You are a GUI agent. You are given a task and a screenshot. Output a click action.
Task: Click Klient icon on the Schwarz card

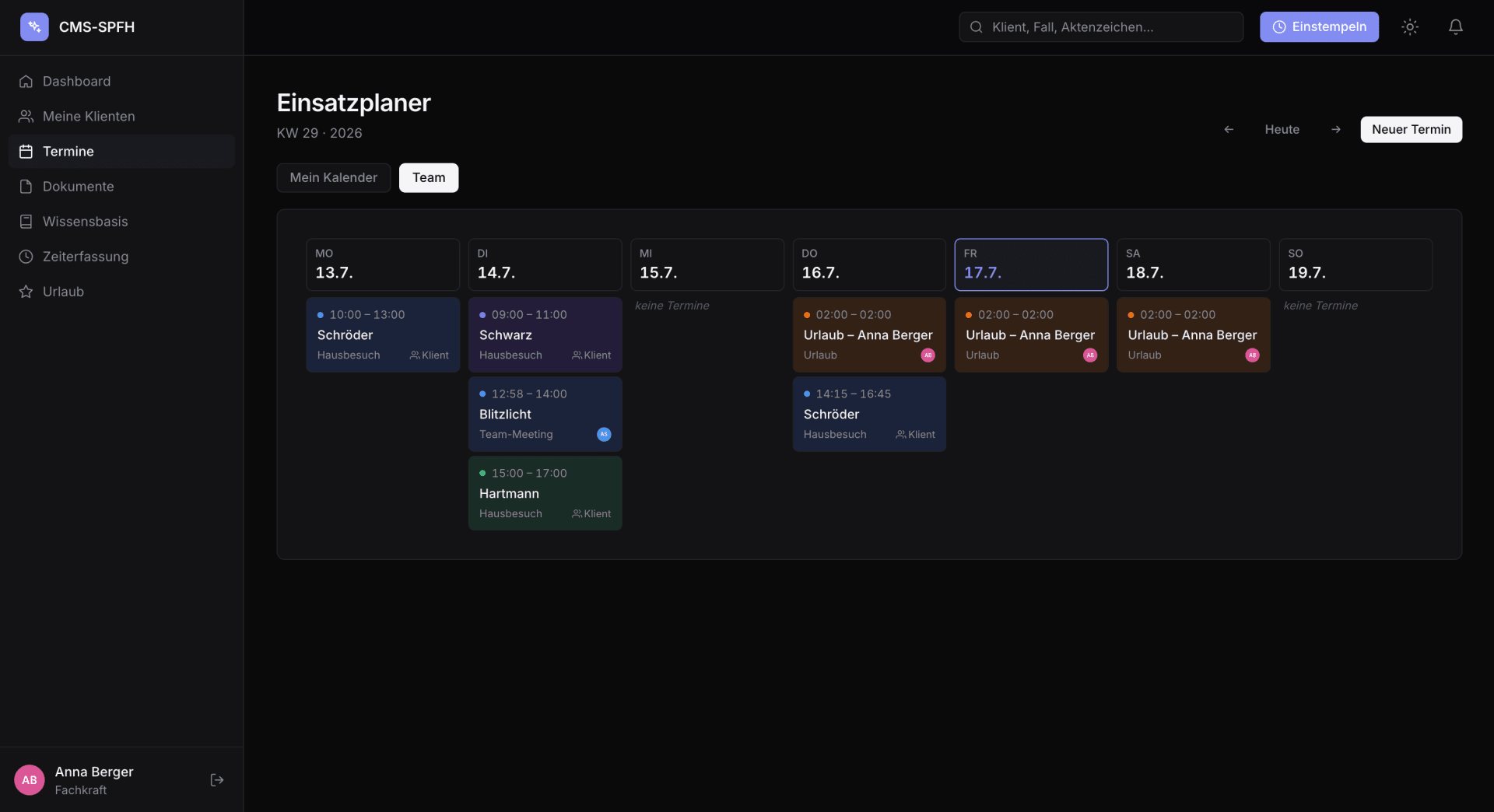(577, 355)
